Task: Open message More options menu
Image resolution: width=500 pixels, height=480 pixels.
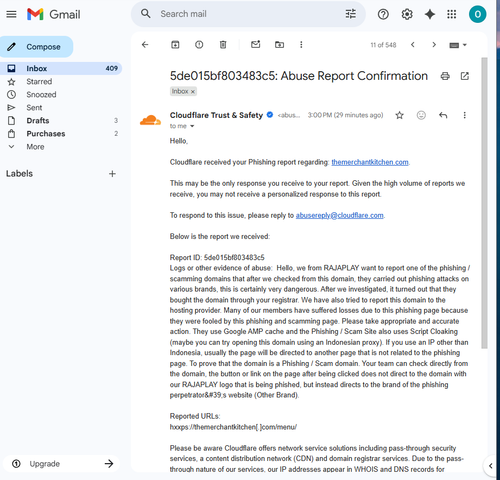Action: (464, 115)
